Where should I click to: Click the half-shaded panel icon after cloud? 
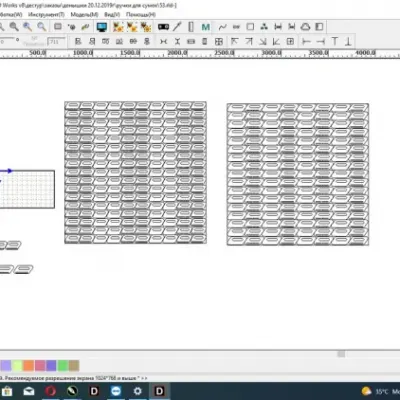pyautogui.click(x=319, y=27)
